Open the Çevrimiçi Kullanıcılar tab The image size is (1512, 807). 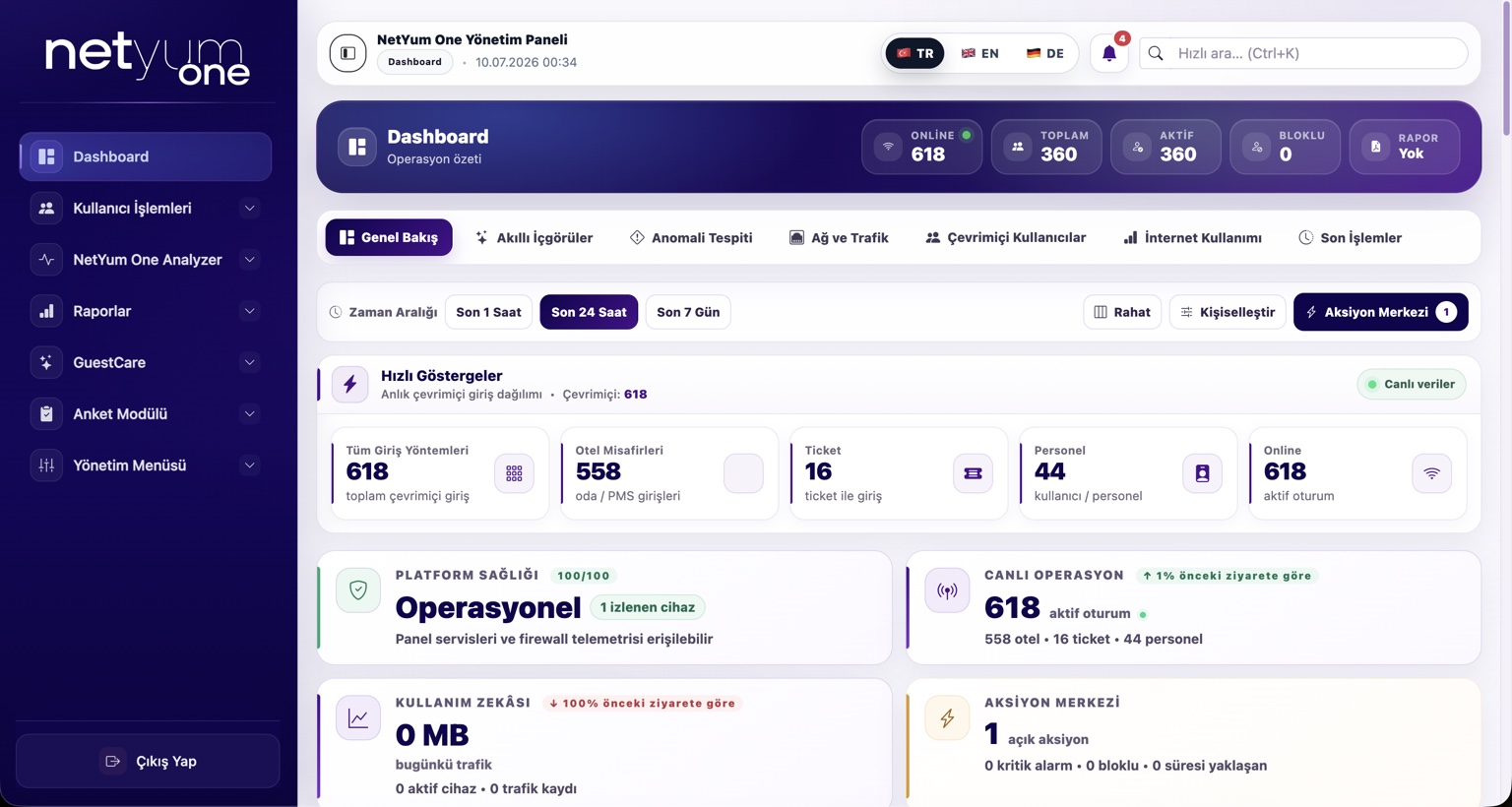pyautogui.click(x=1006, y=237)
